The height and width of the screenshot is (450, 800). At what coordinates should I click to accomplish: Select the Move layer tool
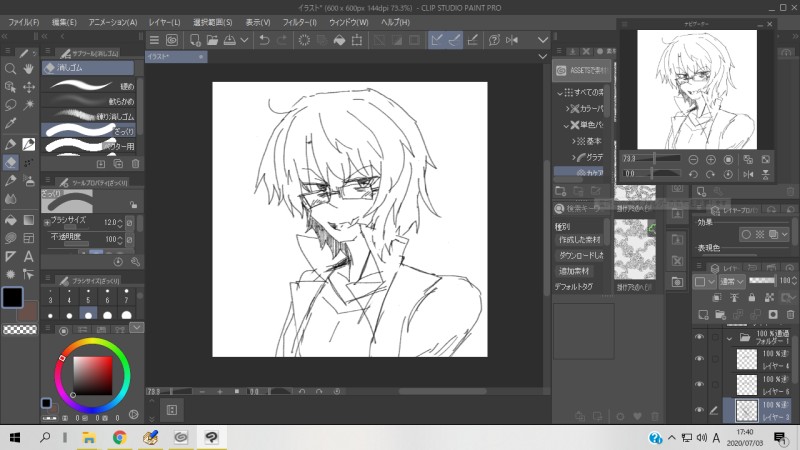coord(29,87)
